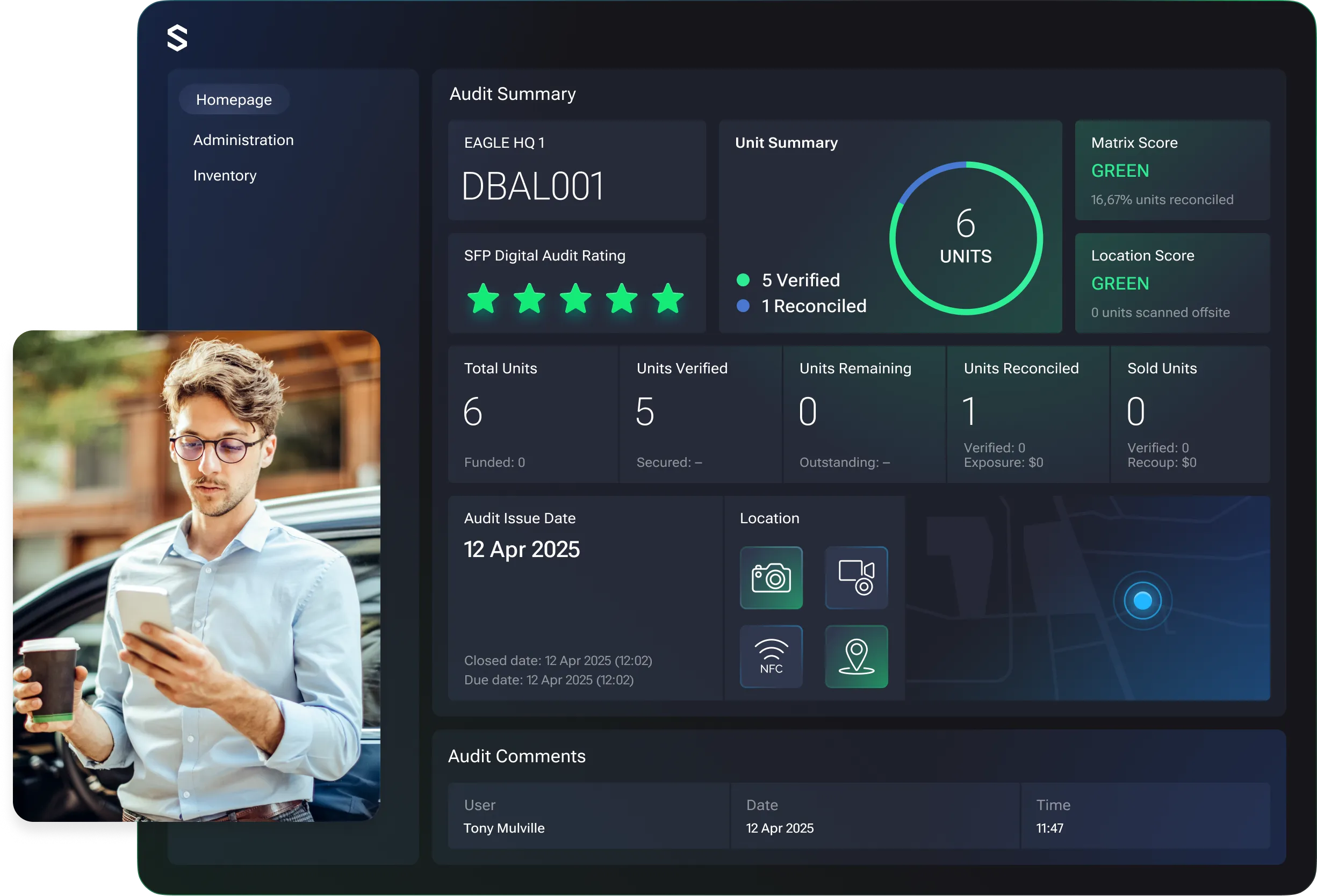Screen dimensions: 1317x896
Task: Select the 1 Reconciled legend entry
Action: click(x=812, y=306)
